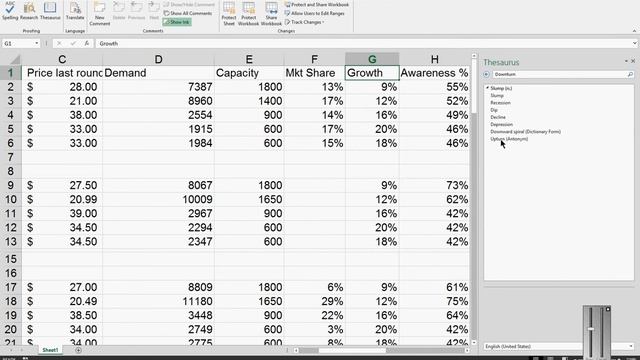
Task: Click the Select All corner triangle
Action: [14, 60]
